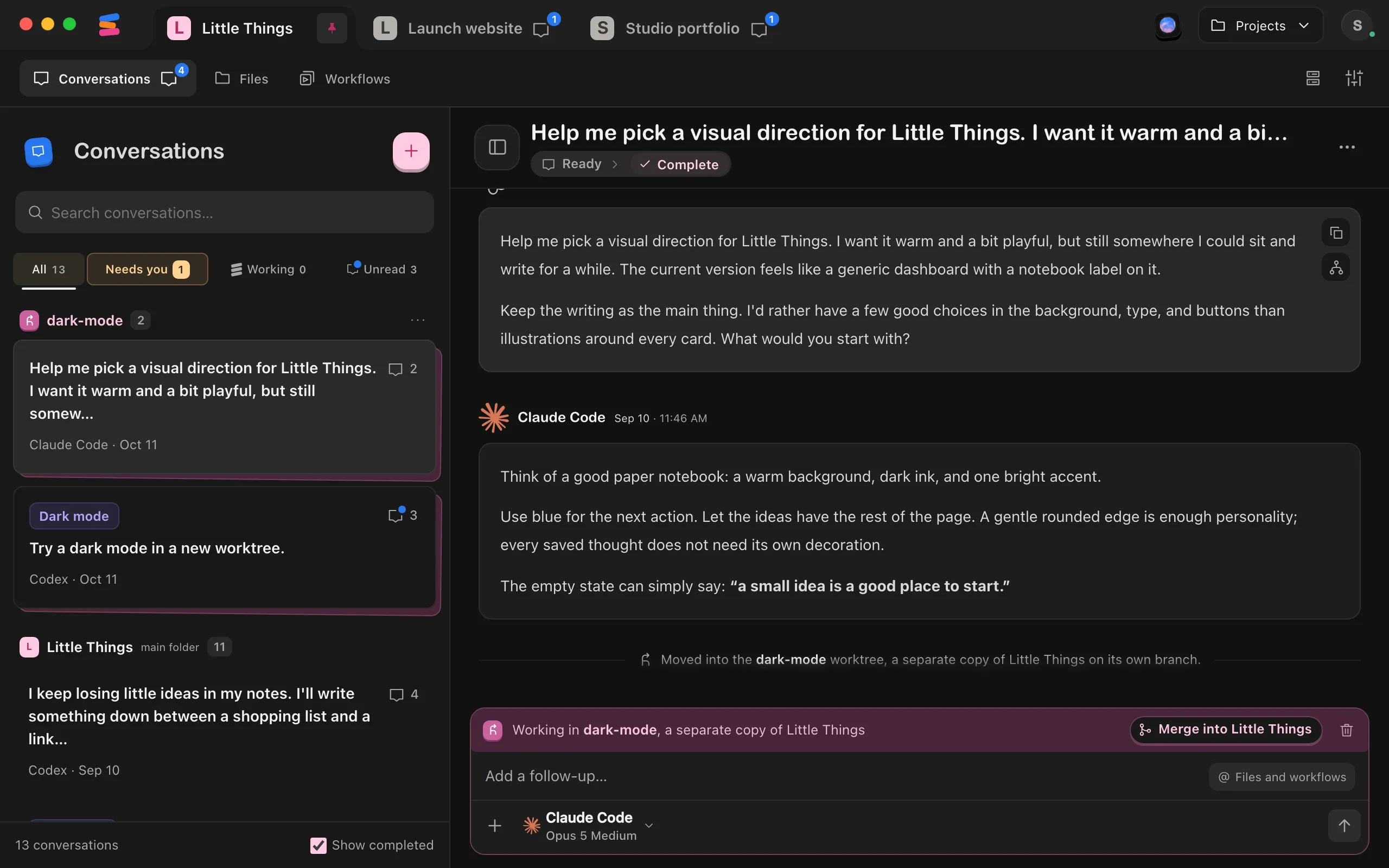Collapse the Little Things main folder group
Image resolution: width=1389 pixels, height=868 pixels.
click(x=125, y=647)
